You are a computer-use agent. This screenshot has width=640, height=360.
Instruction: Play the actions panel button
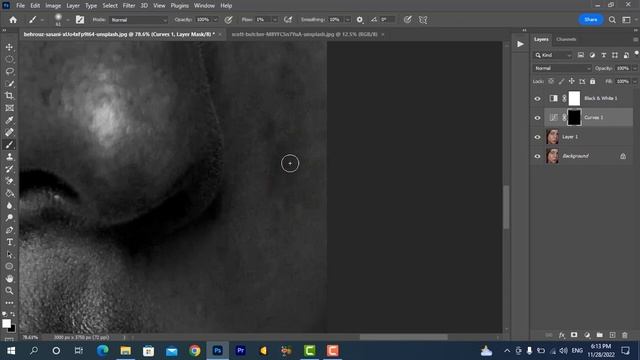point(520,44)
